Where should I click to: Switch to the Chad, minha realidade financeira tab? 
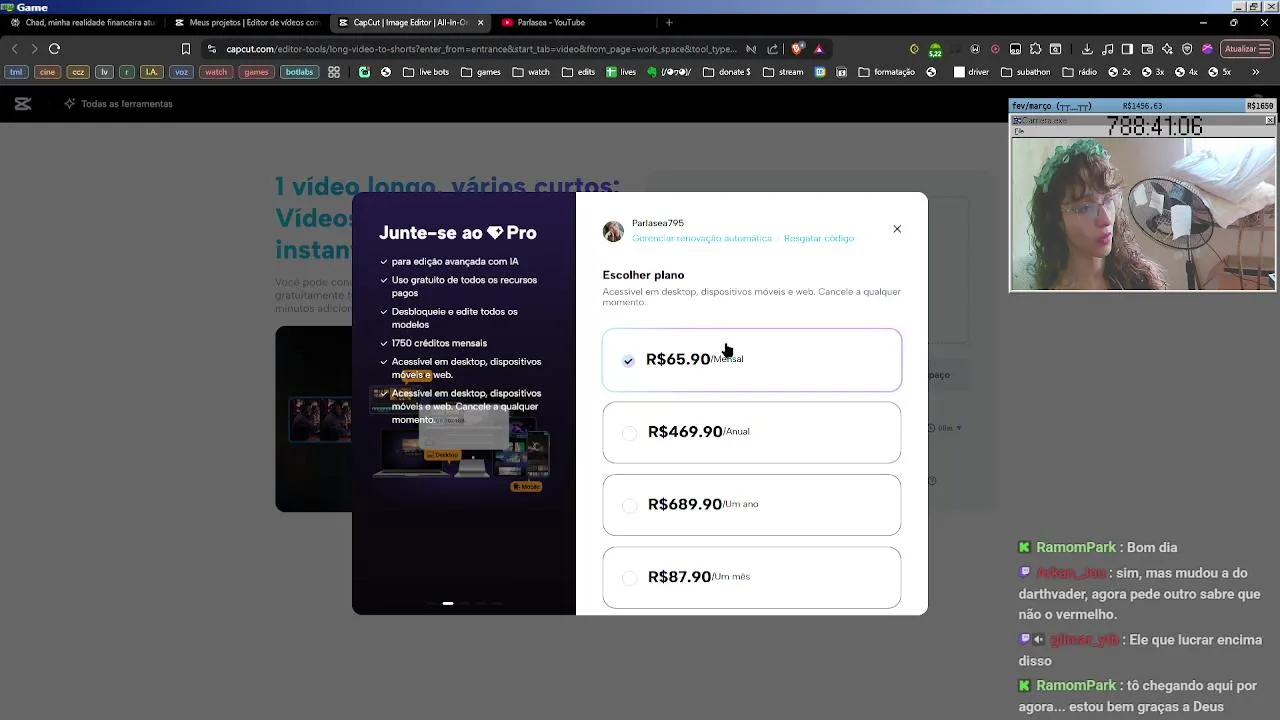pos(83,22)
